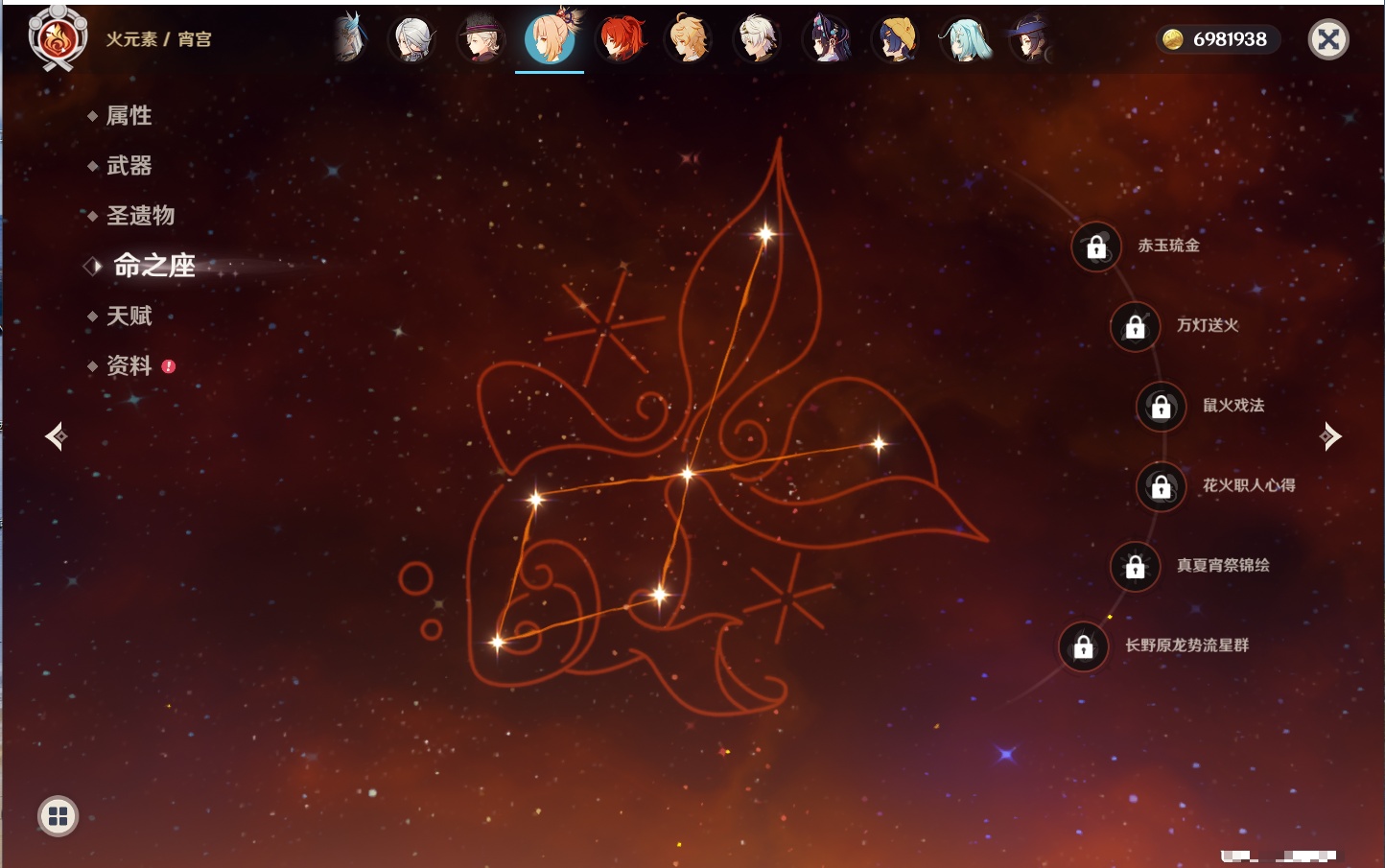Select the gray-haired character portrait
Screen dimensions: 1385x868
click(412, 39)
